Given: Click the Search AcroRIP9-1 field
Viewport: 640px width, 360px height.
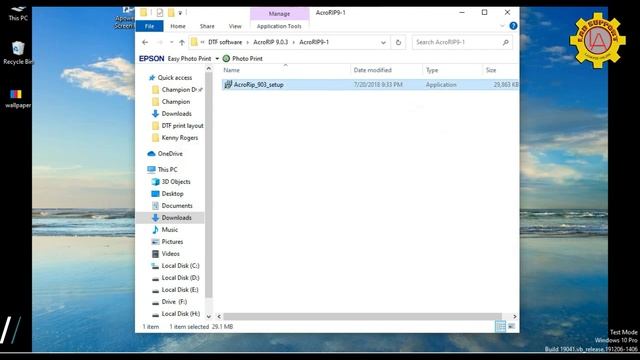Looking at the screenshot, I should coord(462,42).
